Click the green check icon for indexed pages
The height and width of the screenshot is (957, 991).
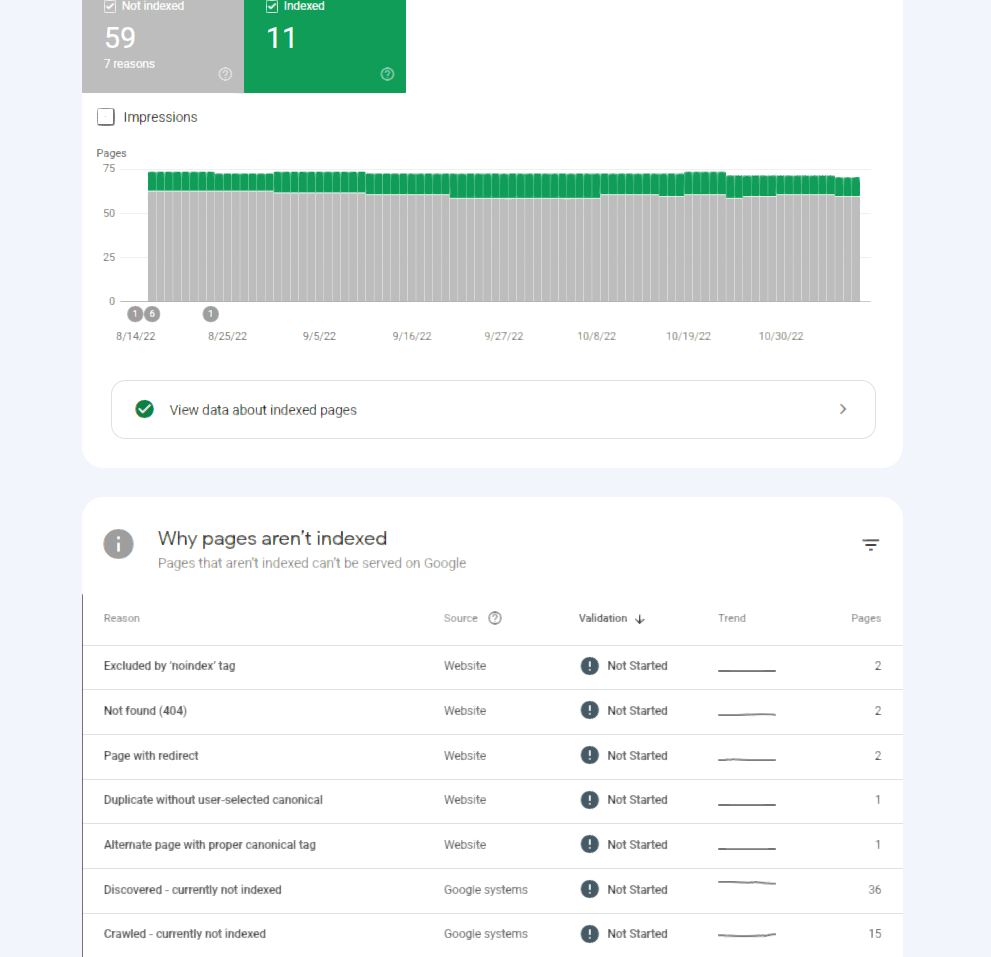pyautogui.click(x=145, y=409)
